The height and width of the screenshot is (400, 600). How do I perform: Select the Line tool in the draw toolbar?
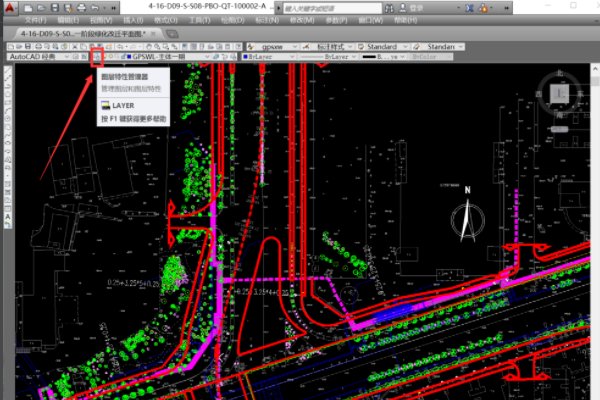point(5,72)
